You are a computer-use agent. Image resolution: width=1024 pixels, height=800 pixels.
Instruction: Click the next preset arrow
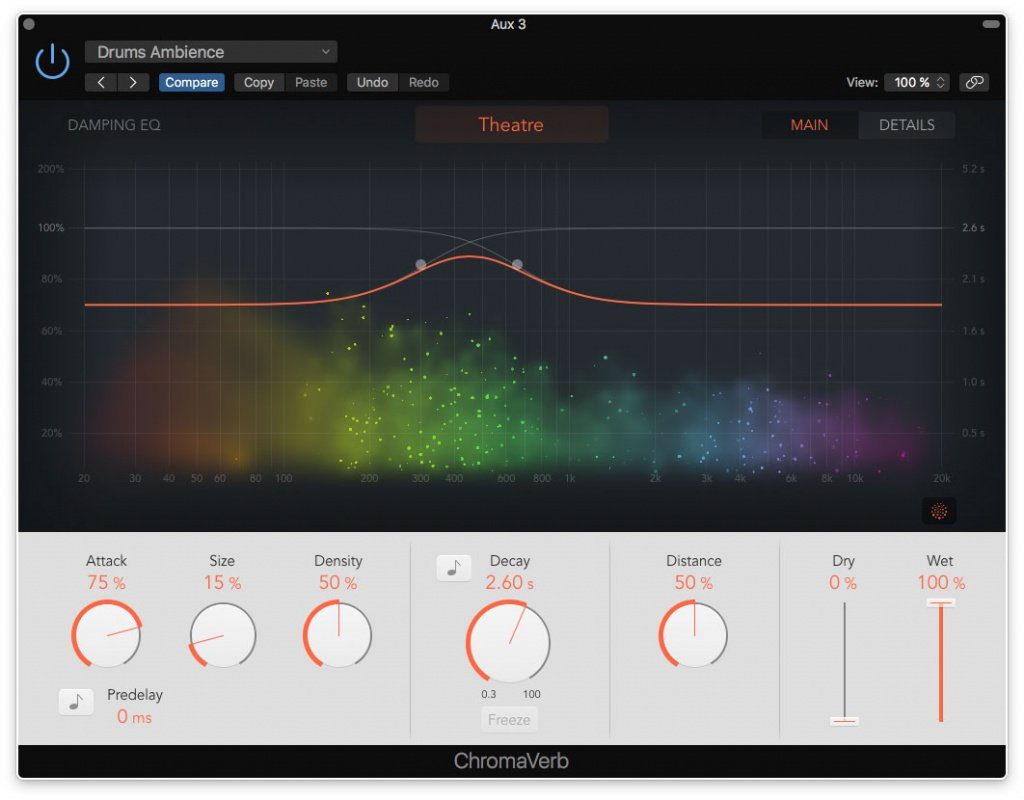coord(133,82)
